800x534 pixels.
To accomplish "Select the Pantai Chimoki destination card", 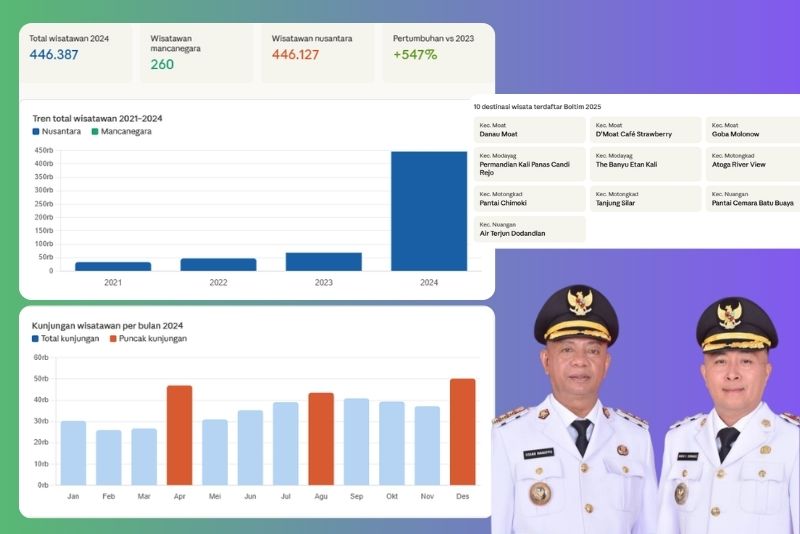I will [x=530, y=198].
